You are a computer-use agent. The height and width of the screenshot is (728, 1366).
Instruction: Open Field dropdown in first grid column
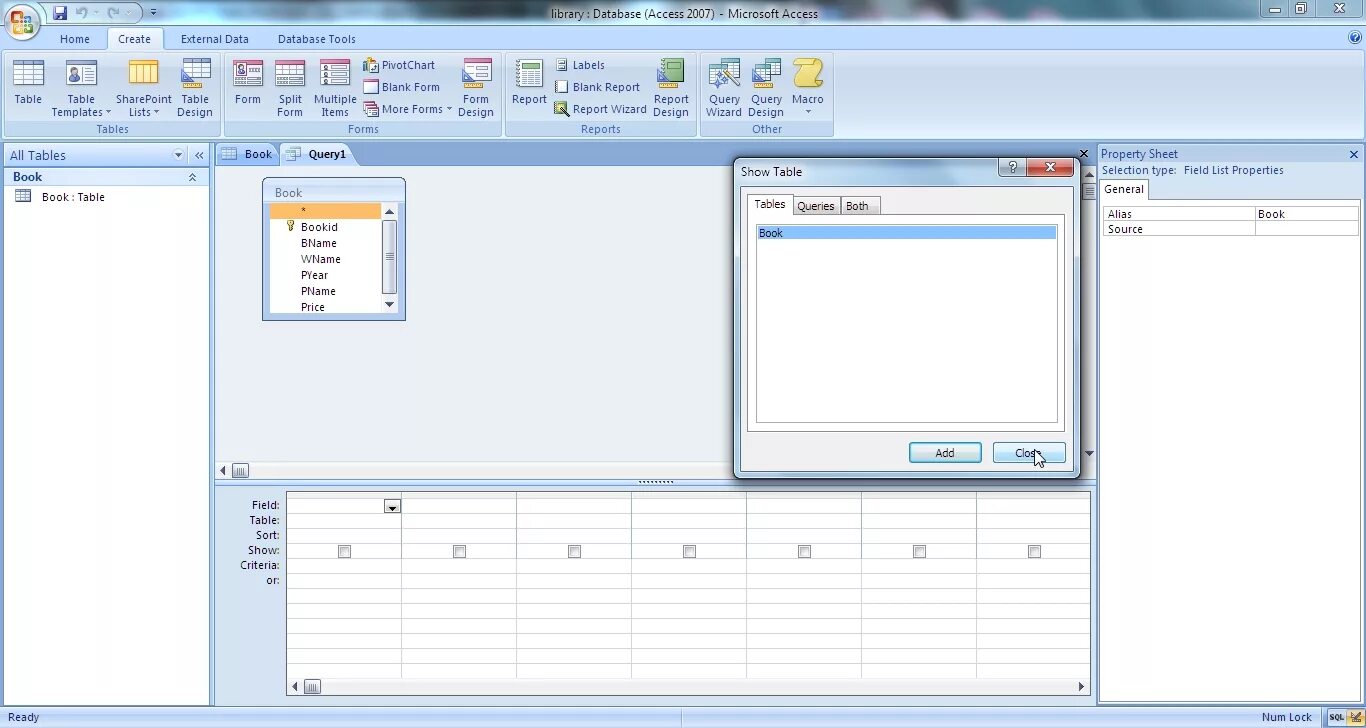click(392, 506)
